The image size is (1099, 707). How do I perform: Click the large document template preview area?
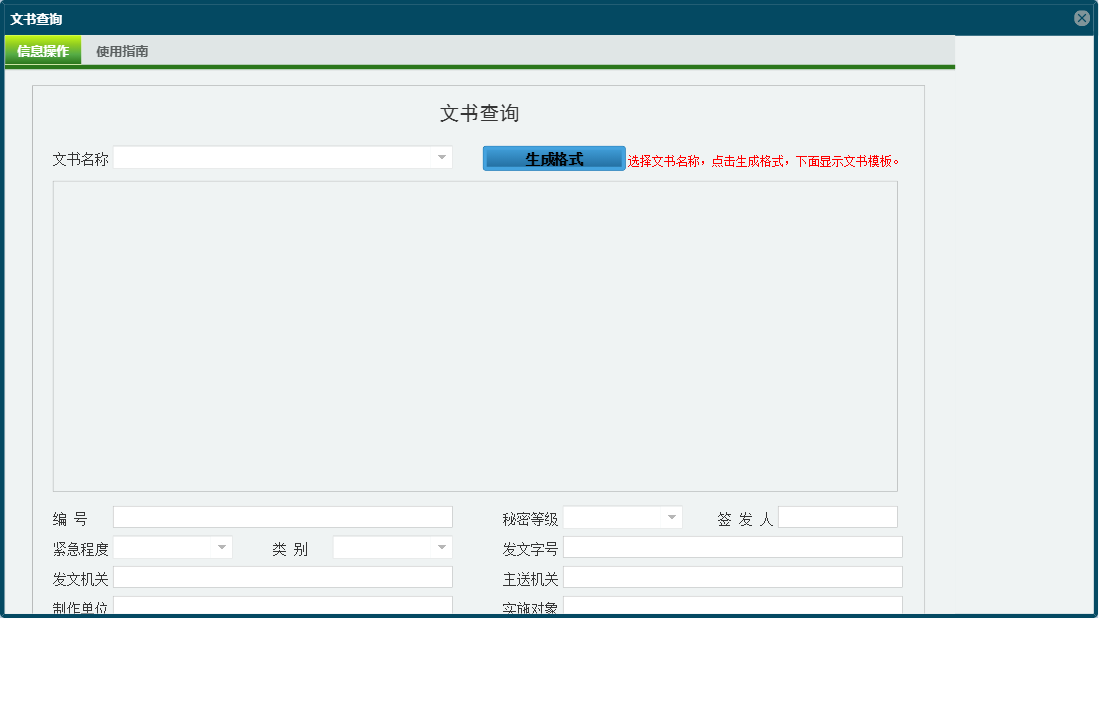[475, 340]
